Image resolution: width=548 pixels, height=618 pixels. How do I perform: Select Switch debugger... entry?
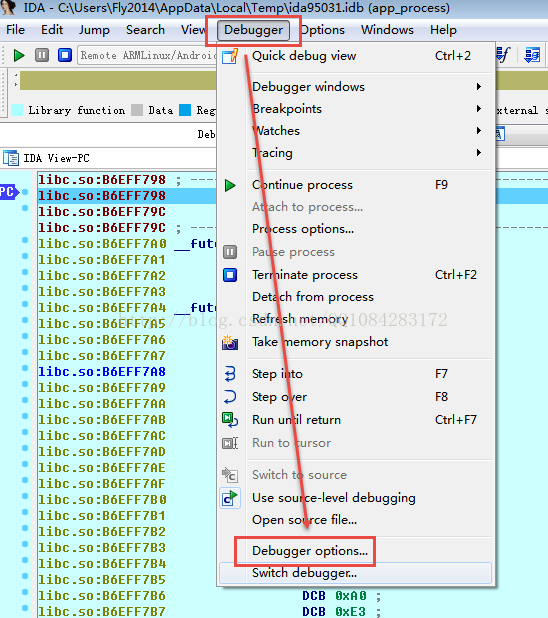(x=304, y=573)
